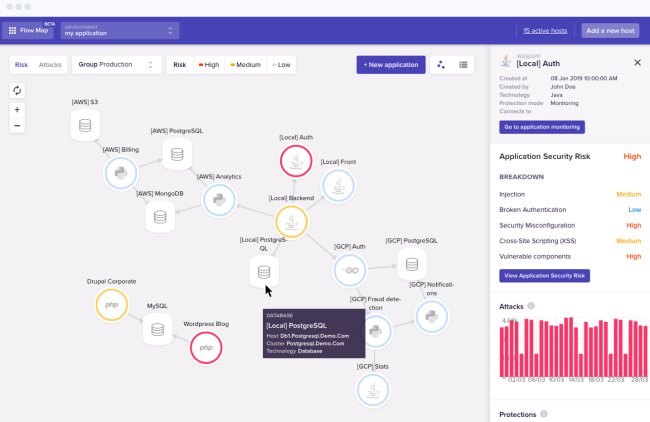Open the Group Production dropdown

click(x=116, y=65)
